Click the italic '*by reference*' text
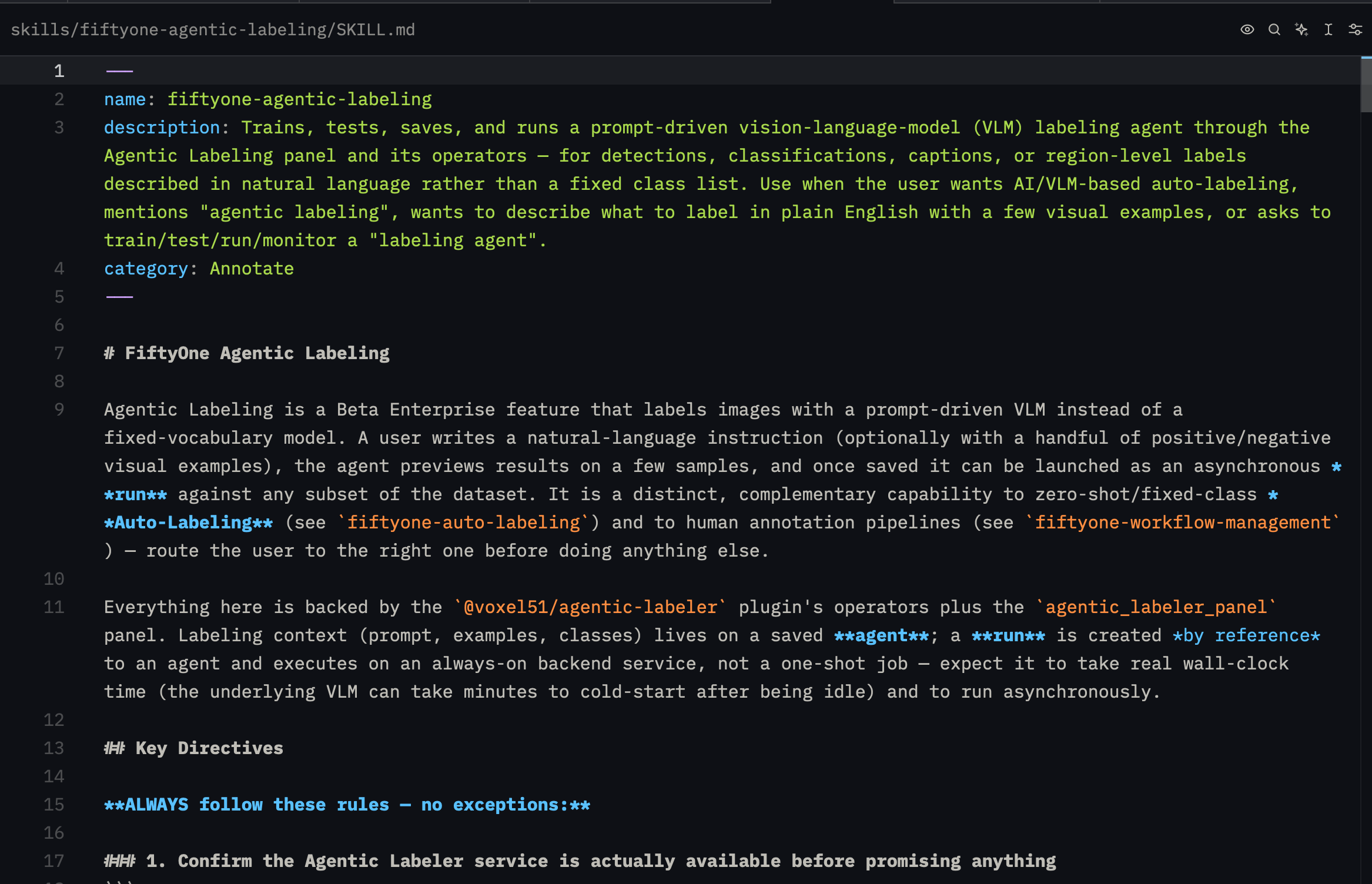The width and height of the screenshot is (1372, 884). (1247, 635)
